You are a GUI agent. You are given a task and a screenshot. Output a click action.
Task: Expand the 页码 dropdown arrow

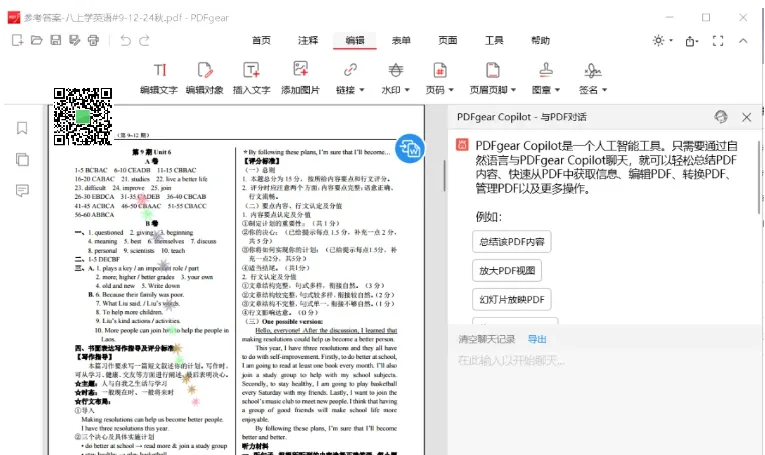451,90
